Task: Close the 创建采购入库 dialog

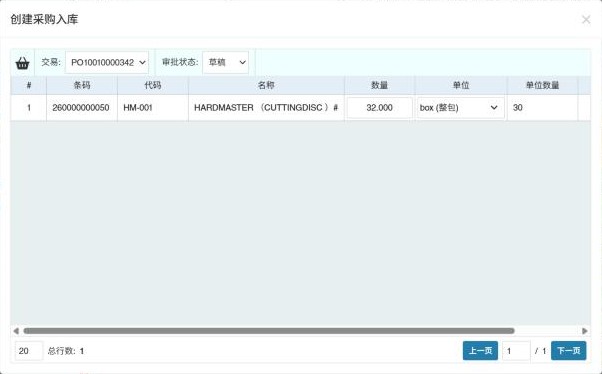Action: pyautogui.click(x=586, y=20)
